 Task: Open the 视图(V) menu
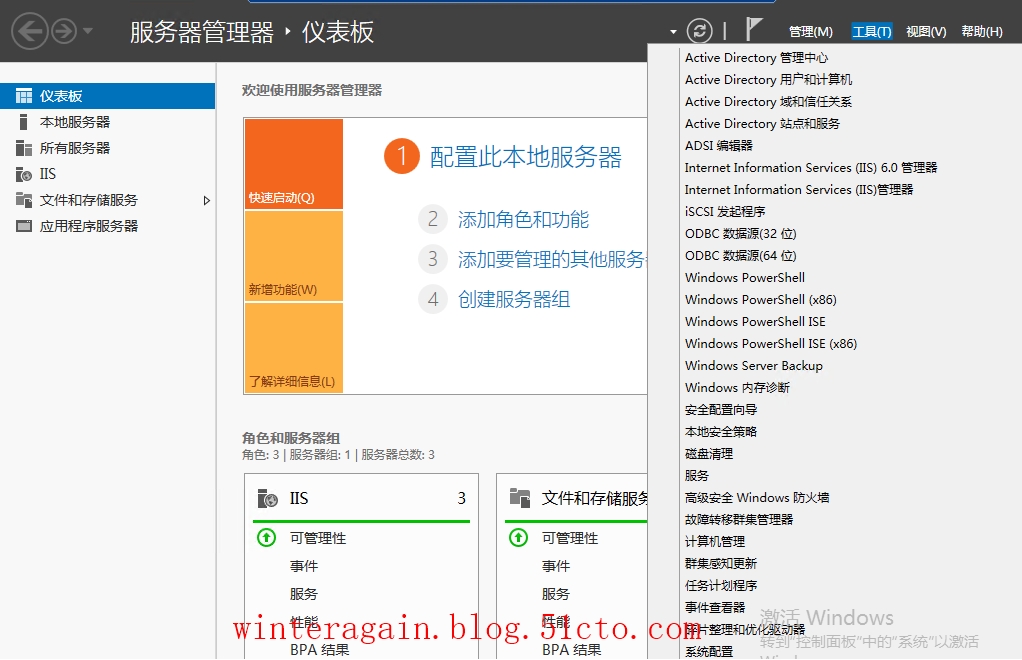pyautogui.click(x=926, y=31)
